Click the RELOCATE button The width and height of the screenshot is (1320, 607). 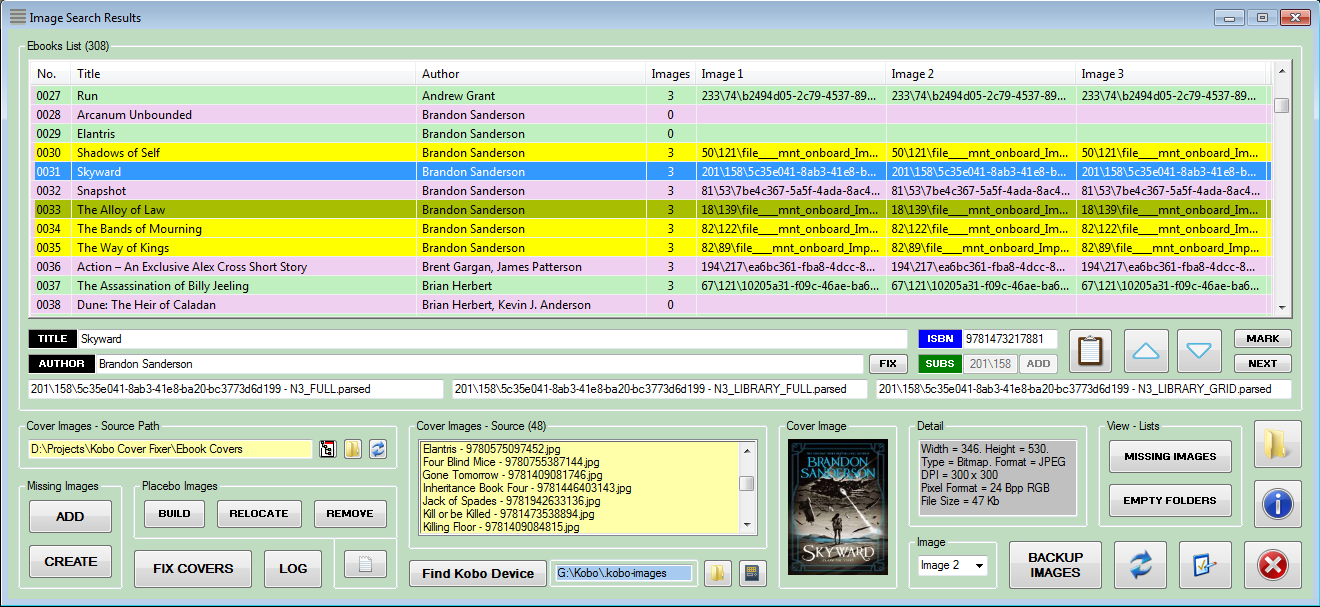[259, 513]
